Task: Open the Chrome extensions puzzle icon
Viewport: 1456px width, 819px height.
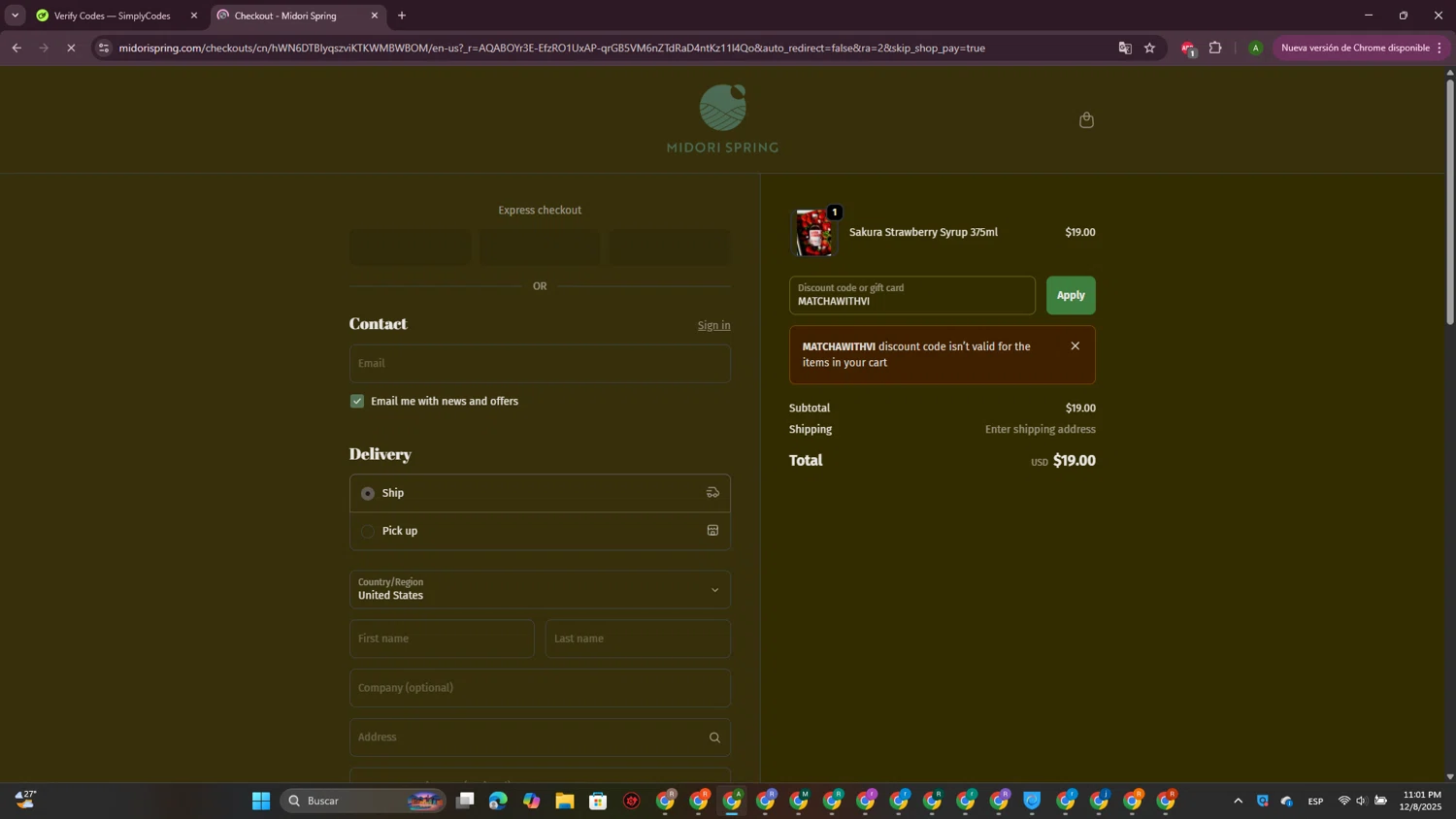Action: (1215, 48)
